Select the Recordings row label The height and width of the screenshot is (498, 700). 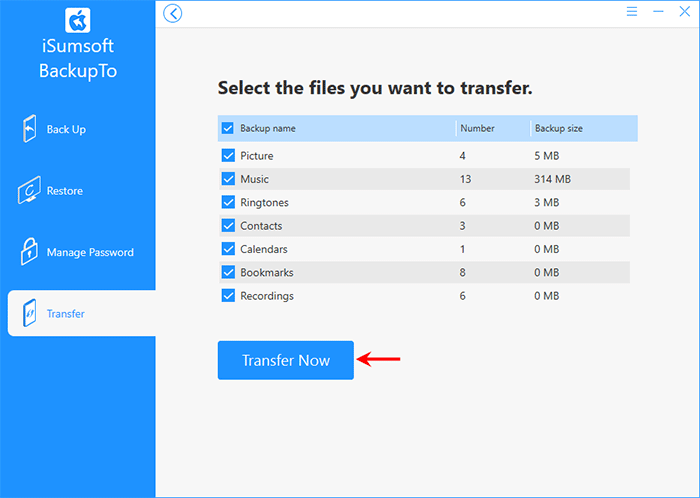click(267, 296)
